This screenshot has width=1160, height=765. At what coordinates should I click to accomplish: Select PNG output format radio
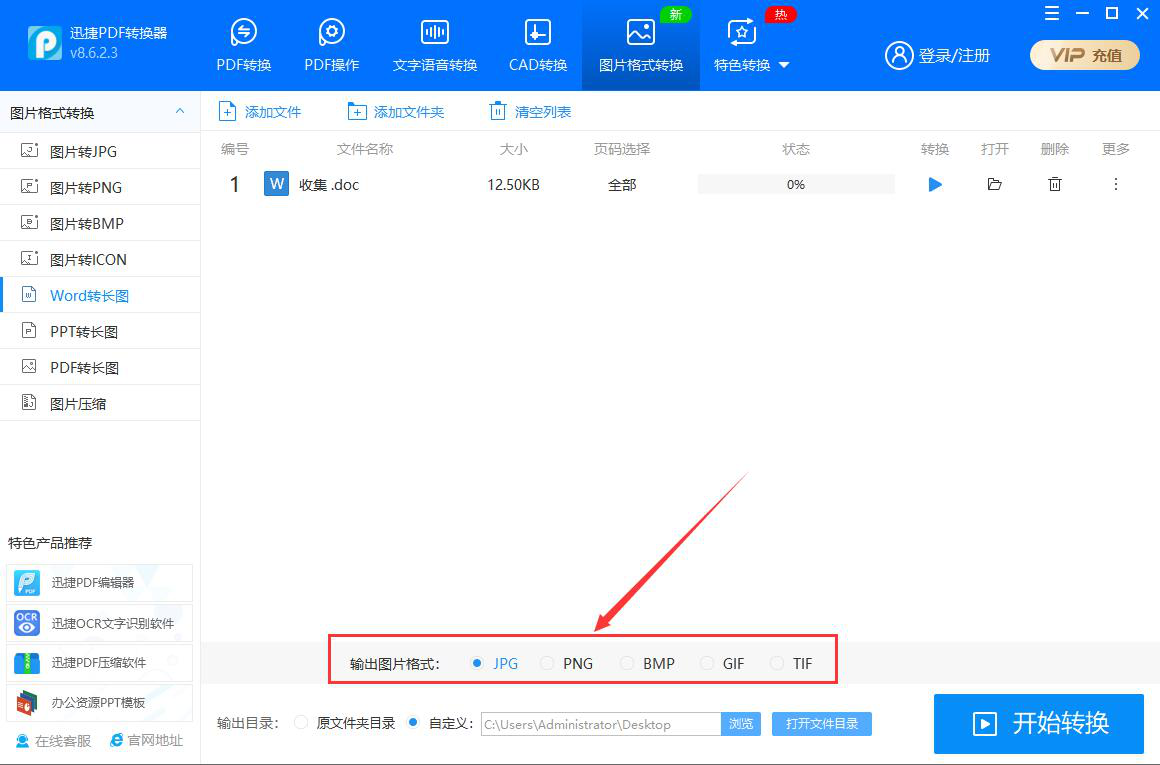click(547, 663)
